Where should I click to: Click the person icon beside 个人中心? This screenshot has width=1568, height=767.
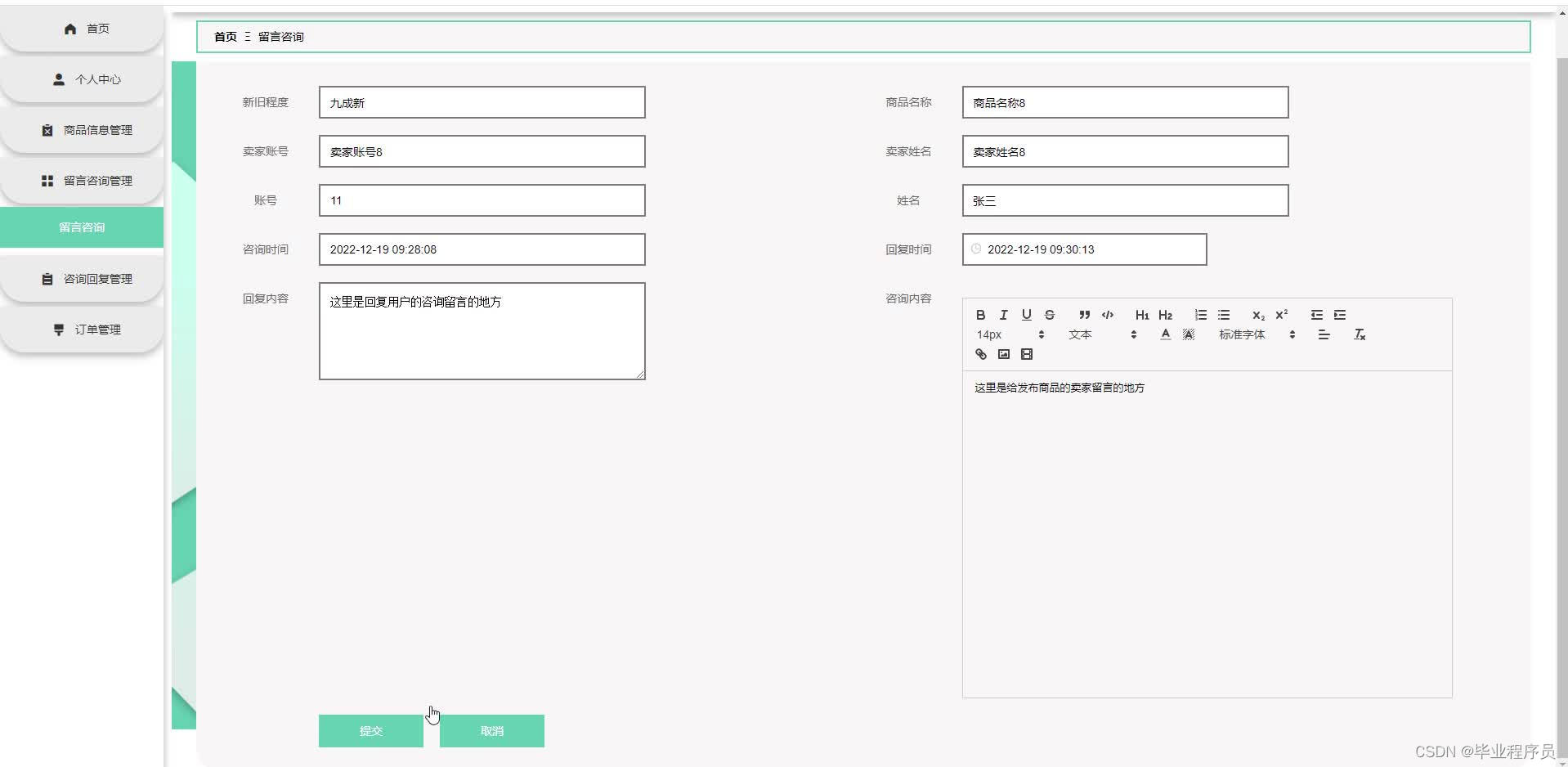[x=59, y=79]
